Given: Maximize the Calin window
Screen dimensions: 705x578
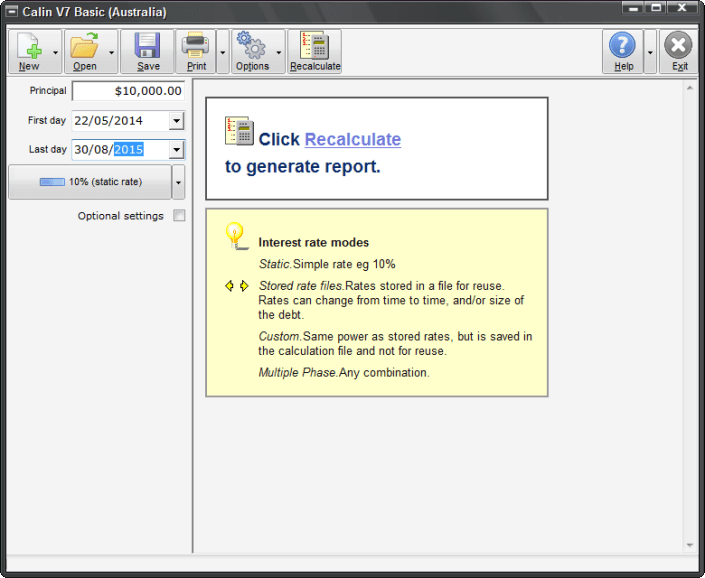Looking at the screenshot, I should point(656,8).
